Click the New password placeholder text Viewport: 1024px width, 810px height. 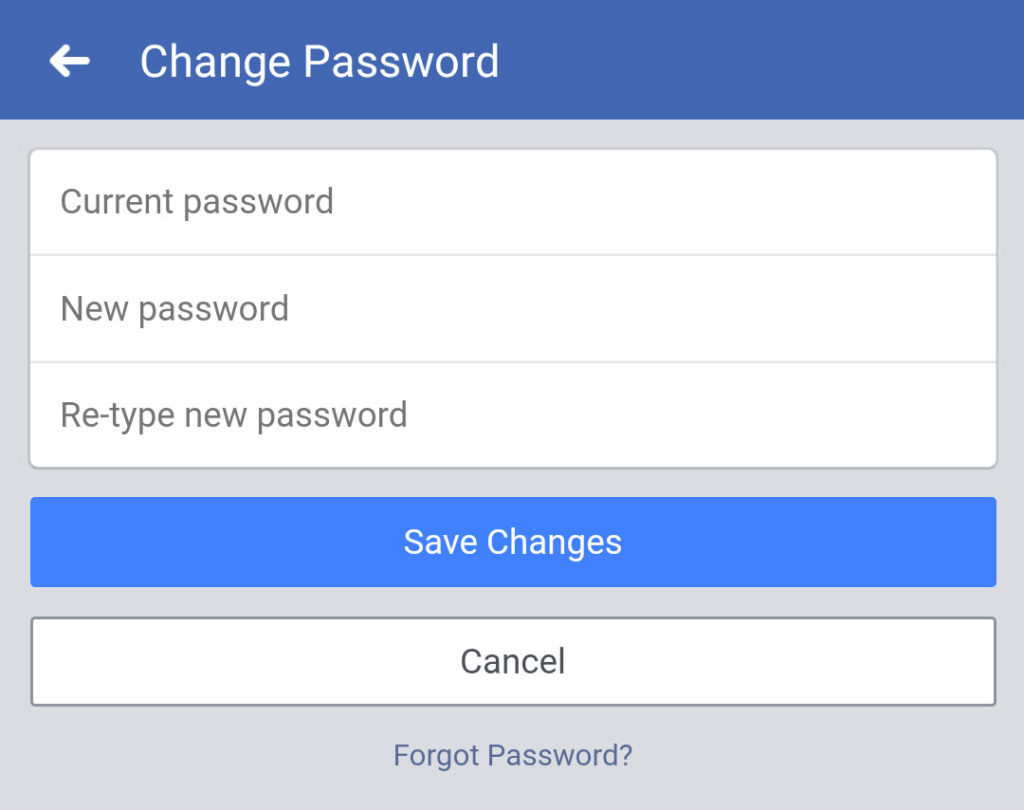pyautogui.click(x=174, y=309)
